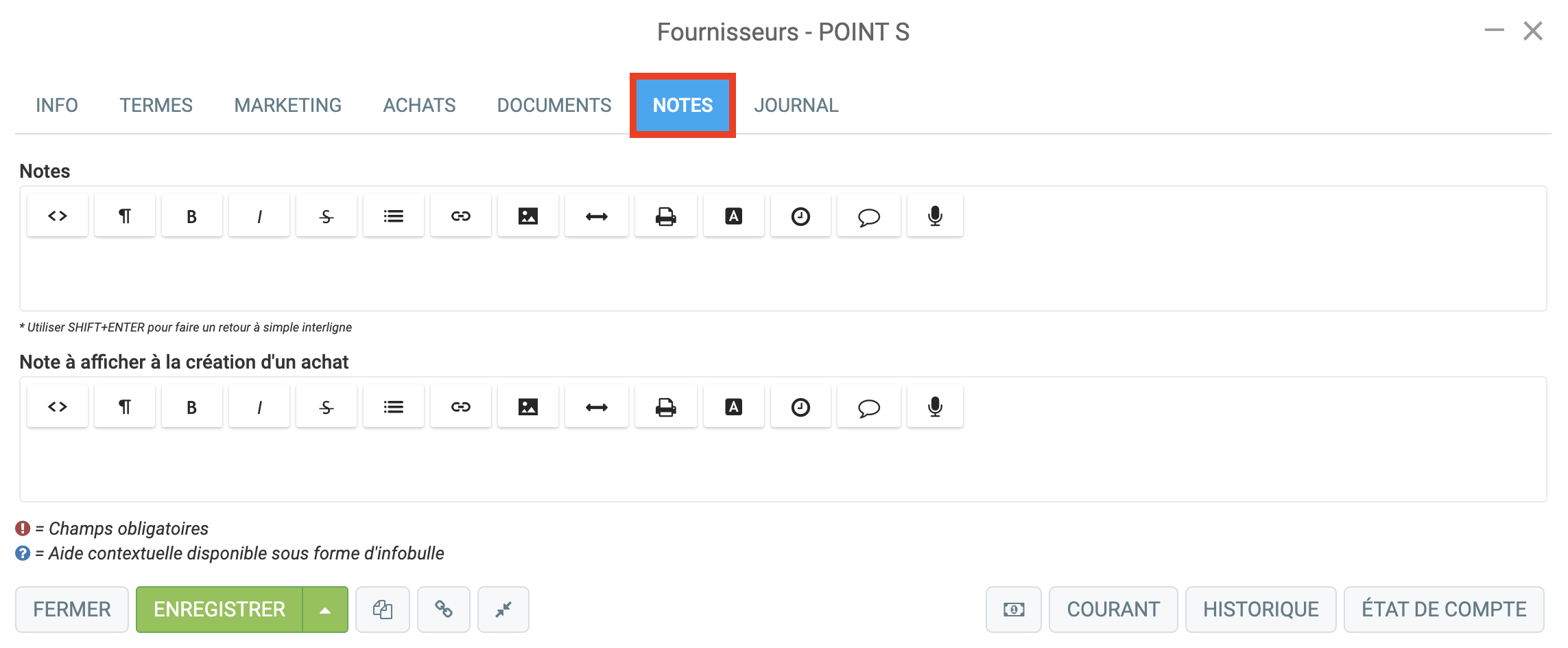Click the copy icon next to ENREGISTRER
The height and width of the screenshot is (648, 1568).
[x=383, y=610]
